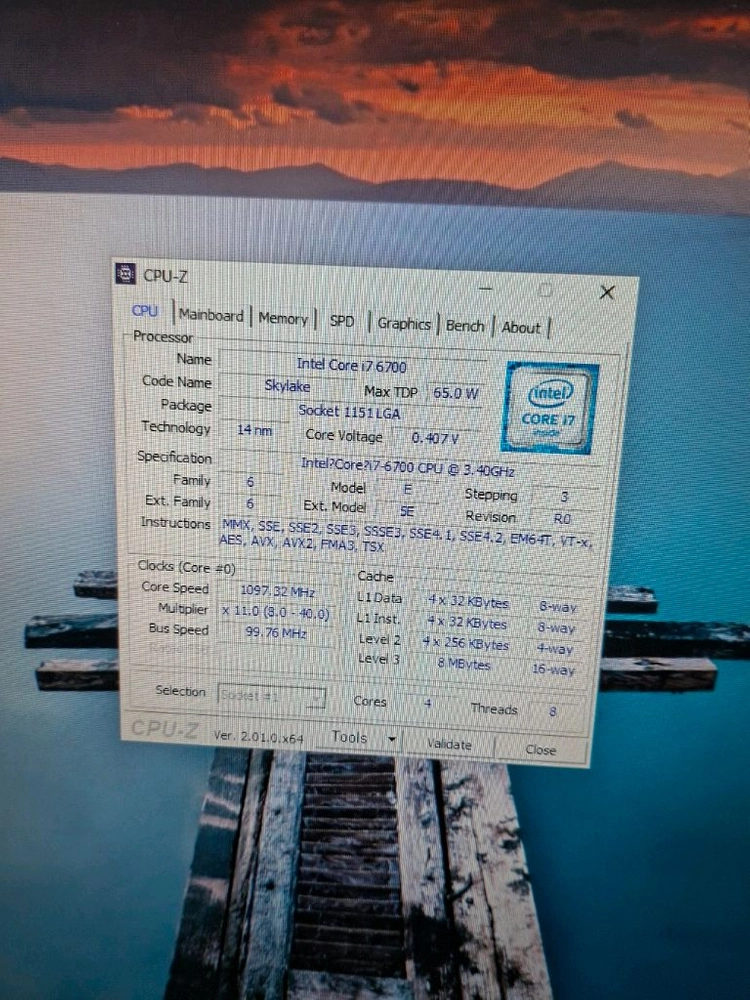Click the Max TDP value 65.0 W
The width and height of the screenshot is (750, 1000).
tap(455, 393)
